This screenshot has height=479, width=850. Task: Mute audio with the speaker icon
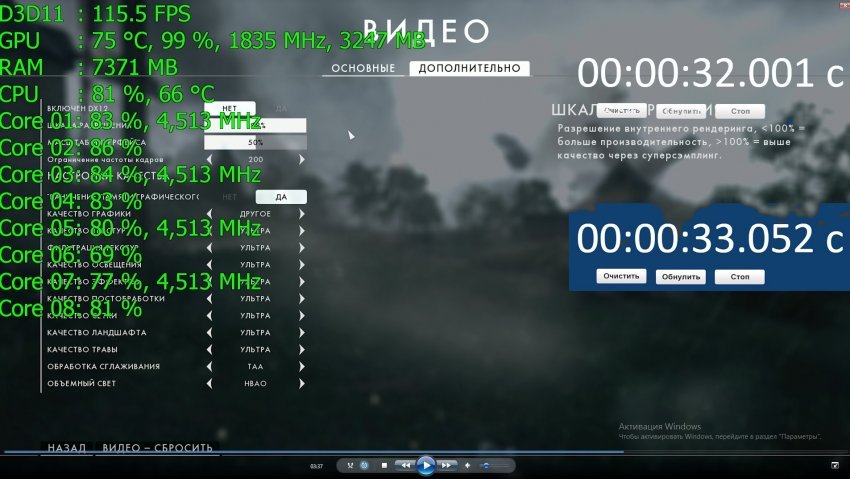[467, 465]
